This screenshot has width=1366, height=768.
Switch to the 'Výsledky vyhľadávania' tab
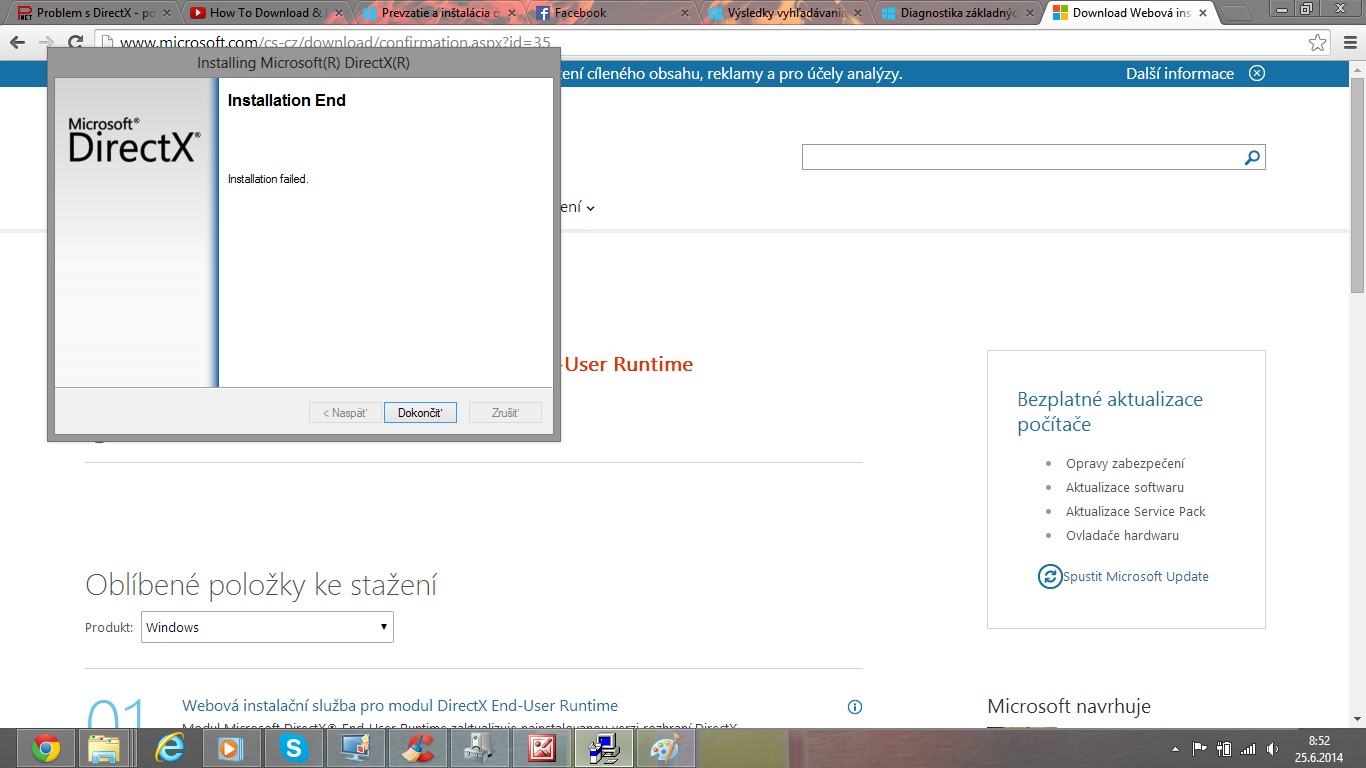[783, 13]
